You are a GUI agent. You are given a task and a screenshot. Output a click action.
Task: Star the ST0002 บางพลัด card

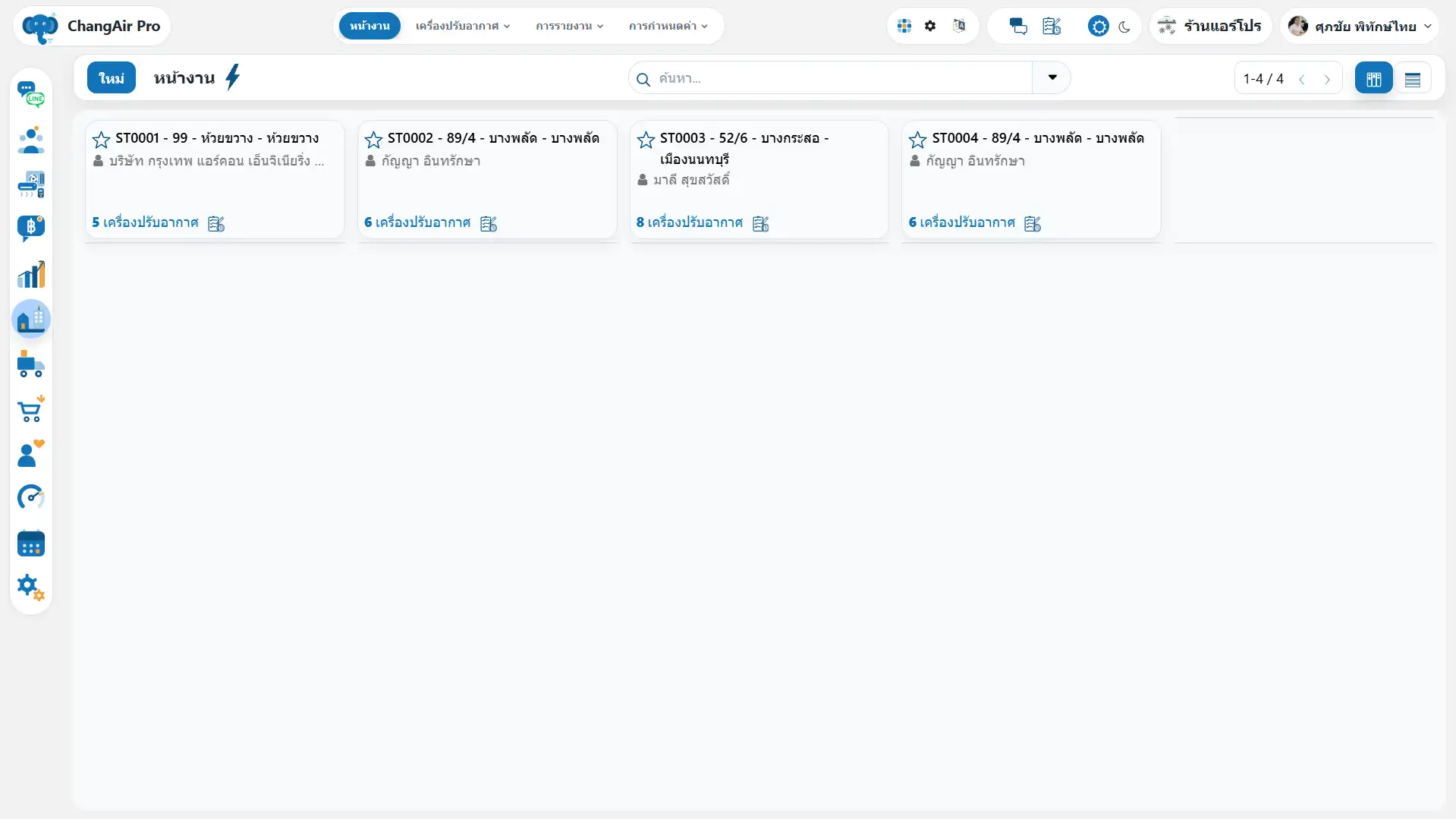[373, 140]
